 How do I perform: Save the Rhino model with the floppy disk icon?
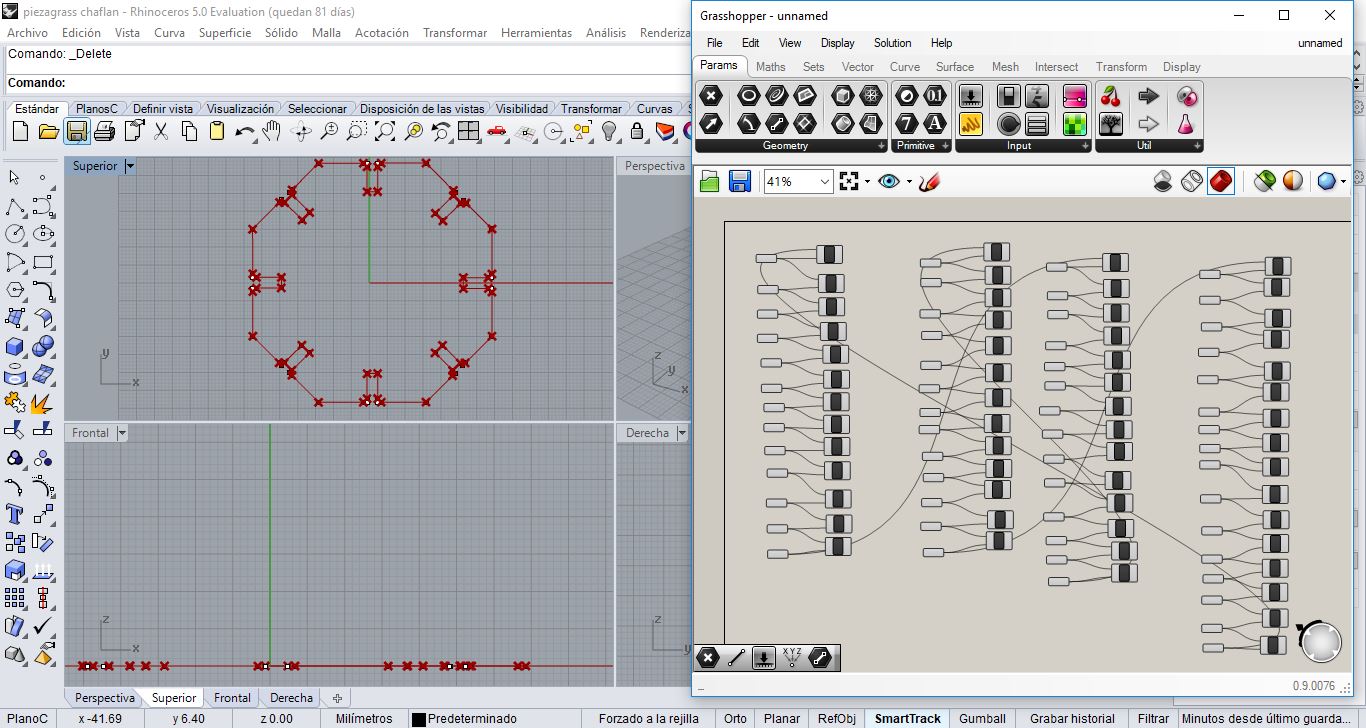[x=76, y=131]
